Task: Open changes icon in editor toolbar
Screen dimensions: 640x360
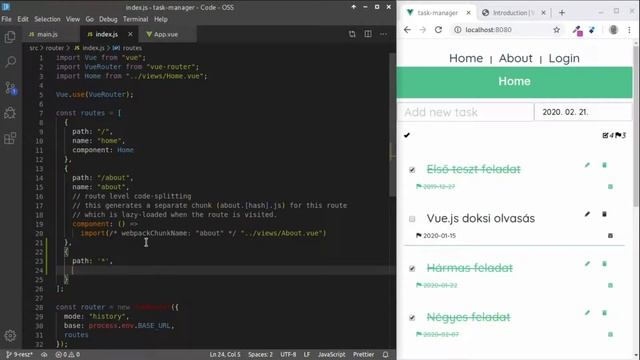Action: [352, 34]
